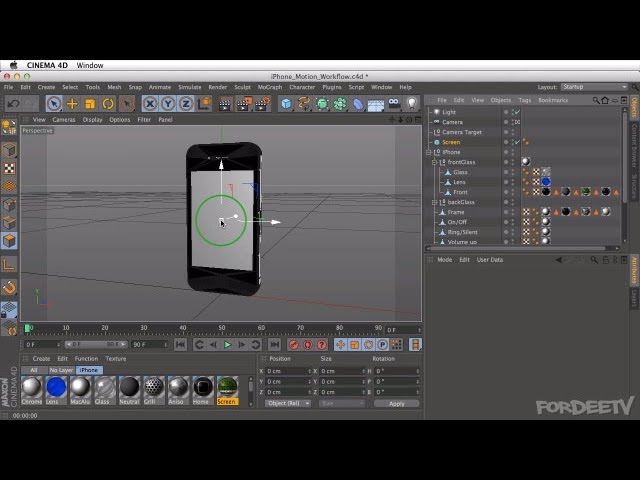Screen dimensions: 640x480
Task: Toggle Light enabled checkmark
Action: (x=517, y=112)
